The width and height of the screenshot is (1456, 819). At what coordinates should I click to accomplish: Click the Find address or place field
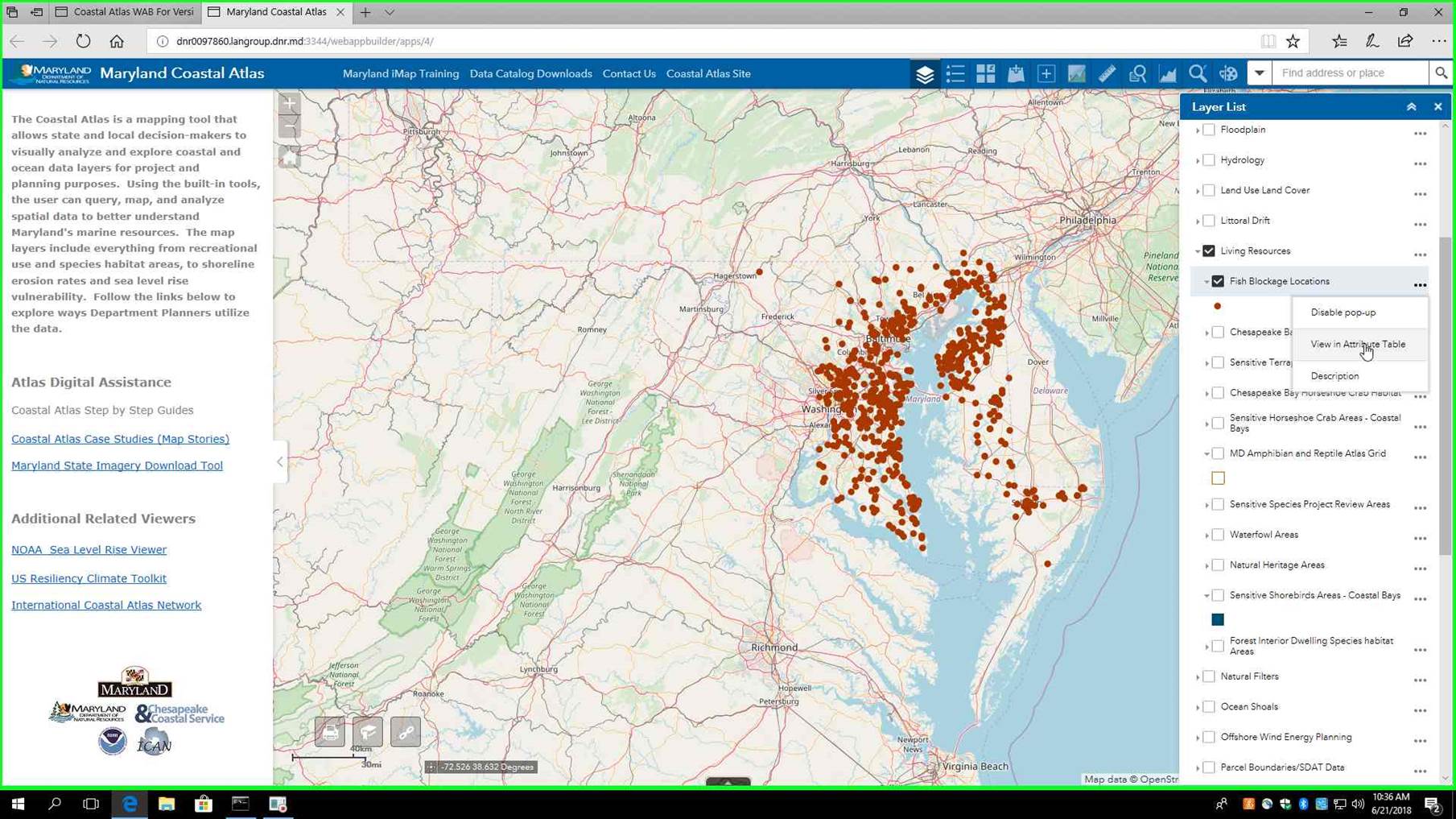[x=1349, y=73]
